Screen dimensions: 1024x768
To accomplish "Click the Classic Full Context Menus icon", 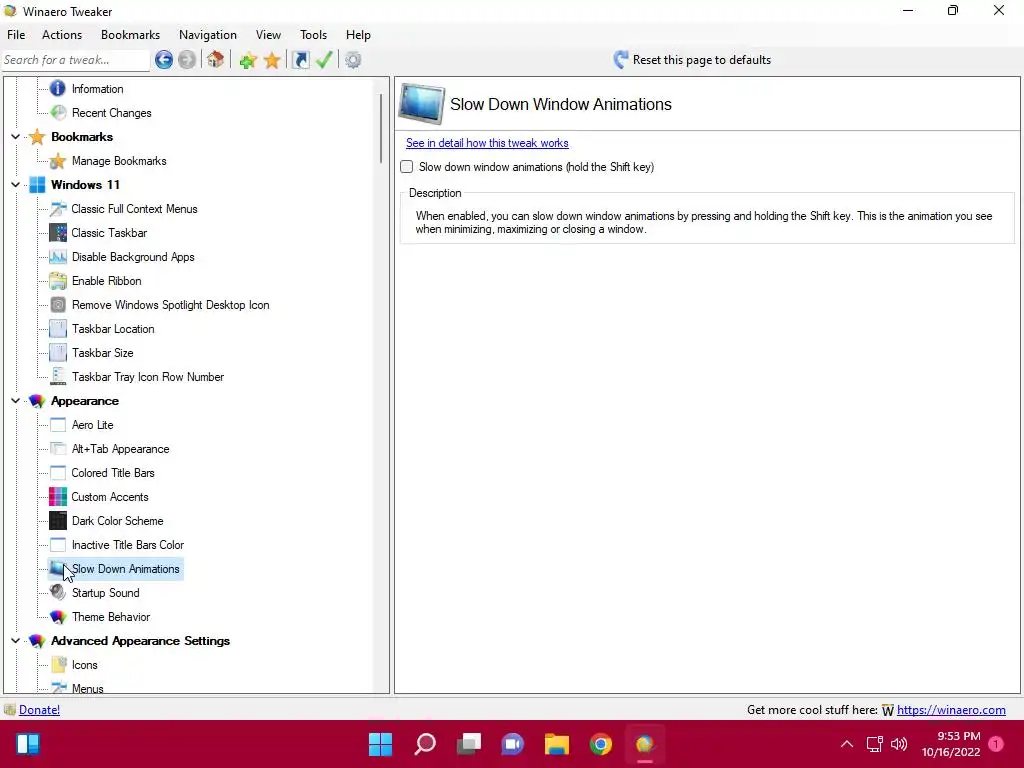I will point(58,209).
